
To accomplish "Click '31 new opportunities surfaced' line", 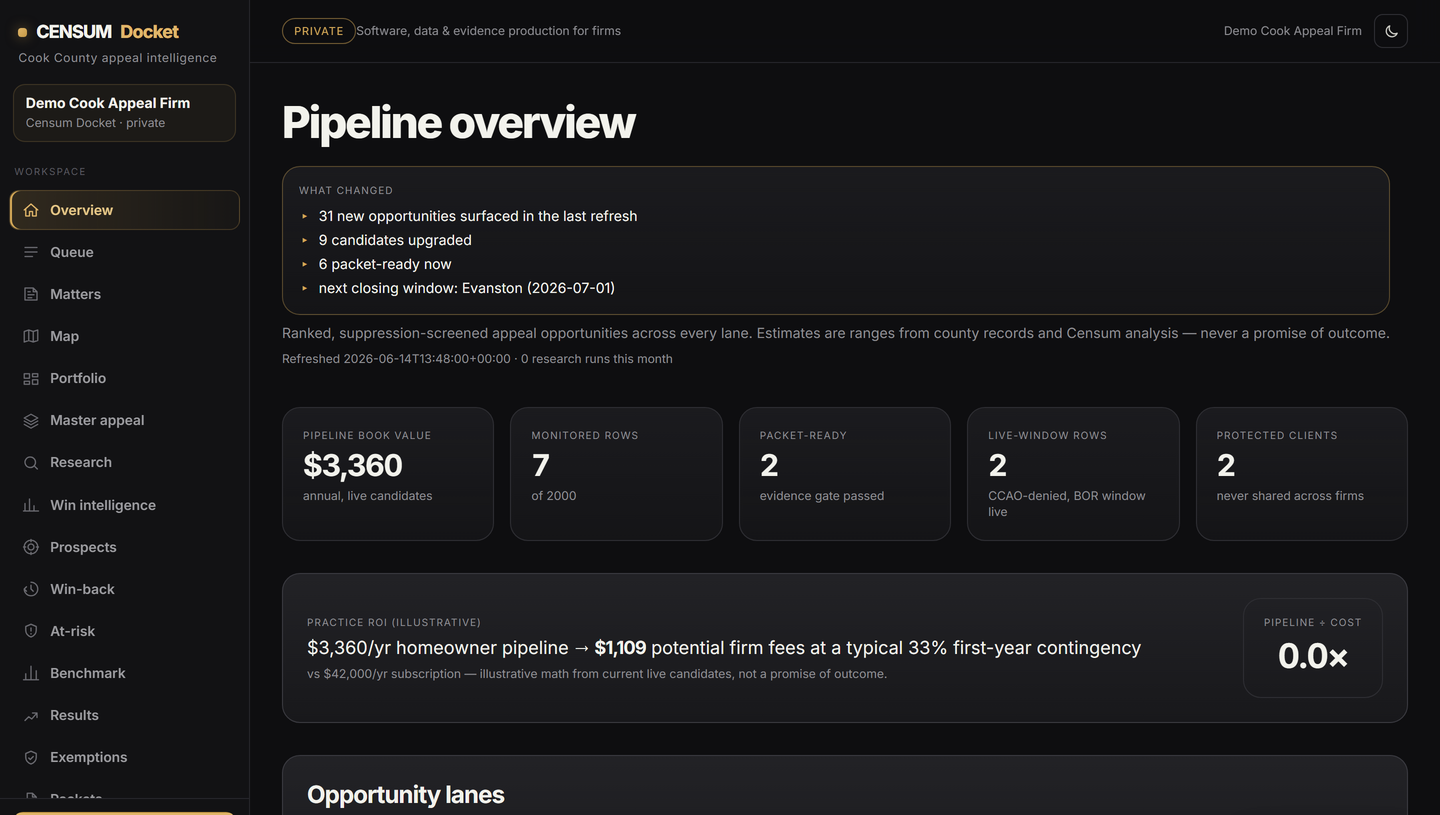I will coord(477,216).
